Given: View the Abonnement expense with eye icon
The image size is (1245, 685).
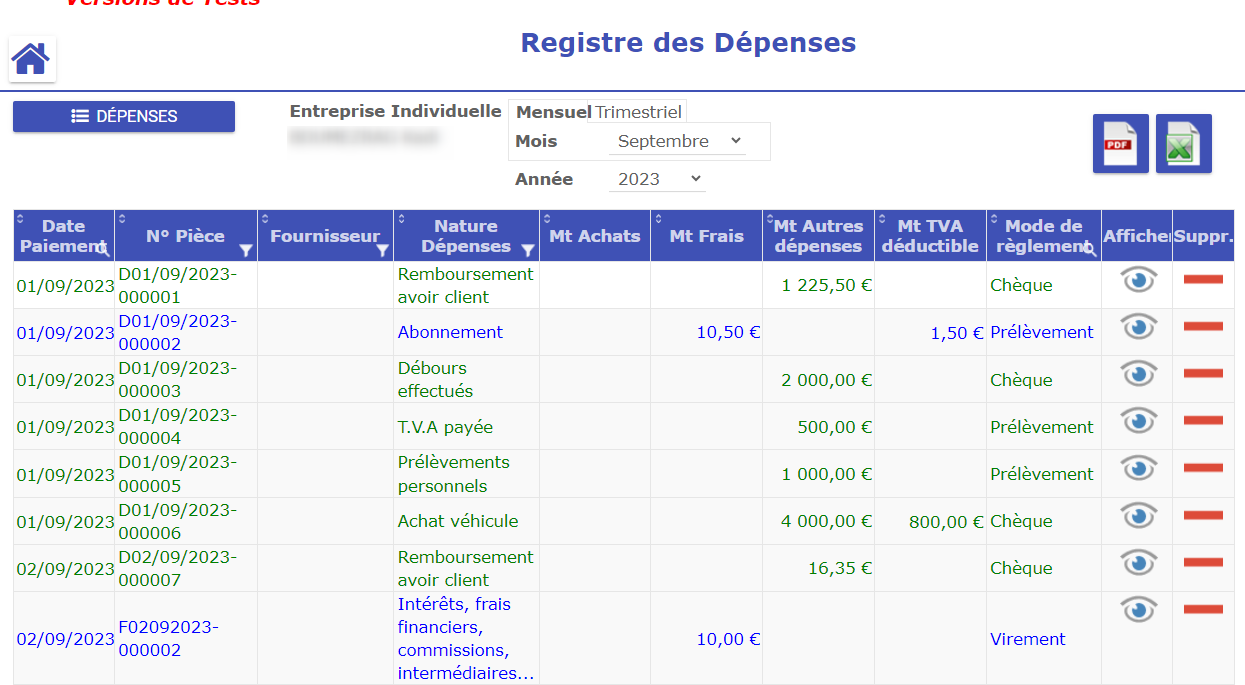Looking at the screenshot, I should (x=1138, y=327).
